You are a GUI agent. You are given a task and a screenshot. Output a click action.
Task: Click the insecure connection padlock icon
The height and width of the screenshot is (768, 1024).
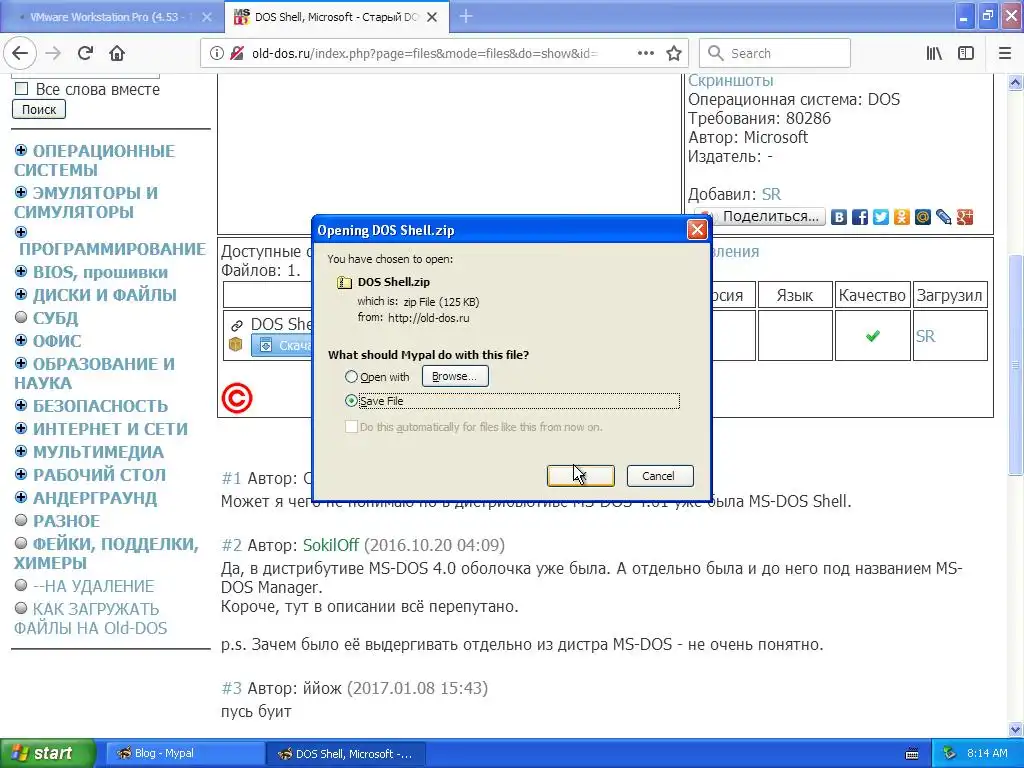click(x=237, y=54)
